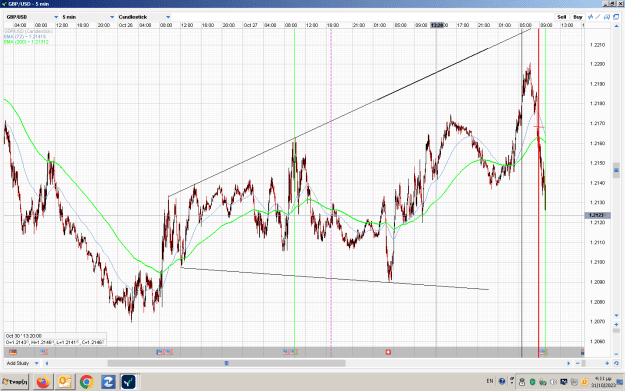
Task: Open the GBP/USD symbol dropdown
Action: tap(32, 17)
